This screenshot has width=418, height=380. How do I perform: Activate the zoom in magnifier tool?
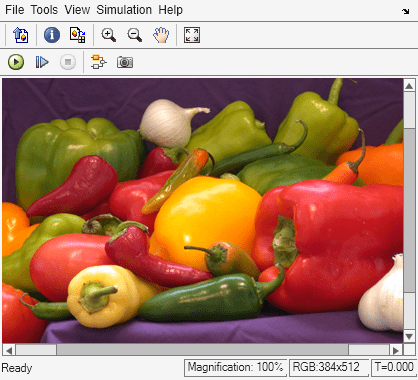pyautogui.click(x=109, y=35)
